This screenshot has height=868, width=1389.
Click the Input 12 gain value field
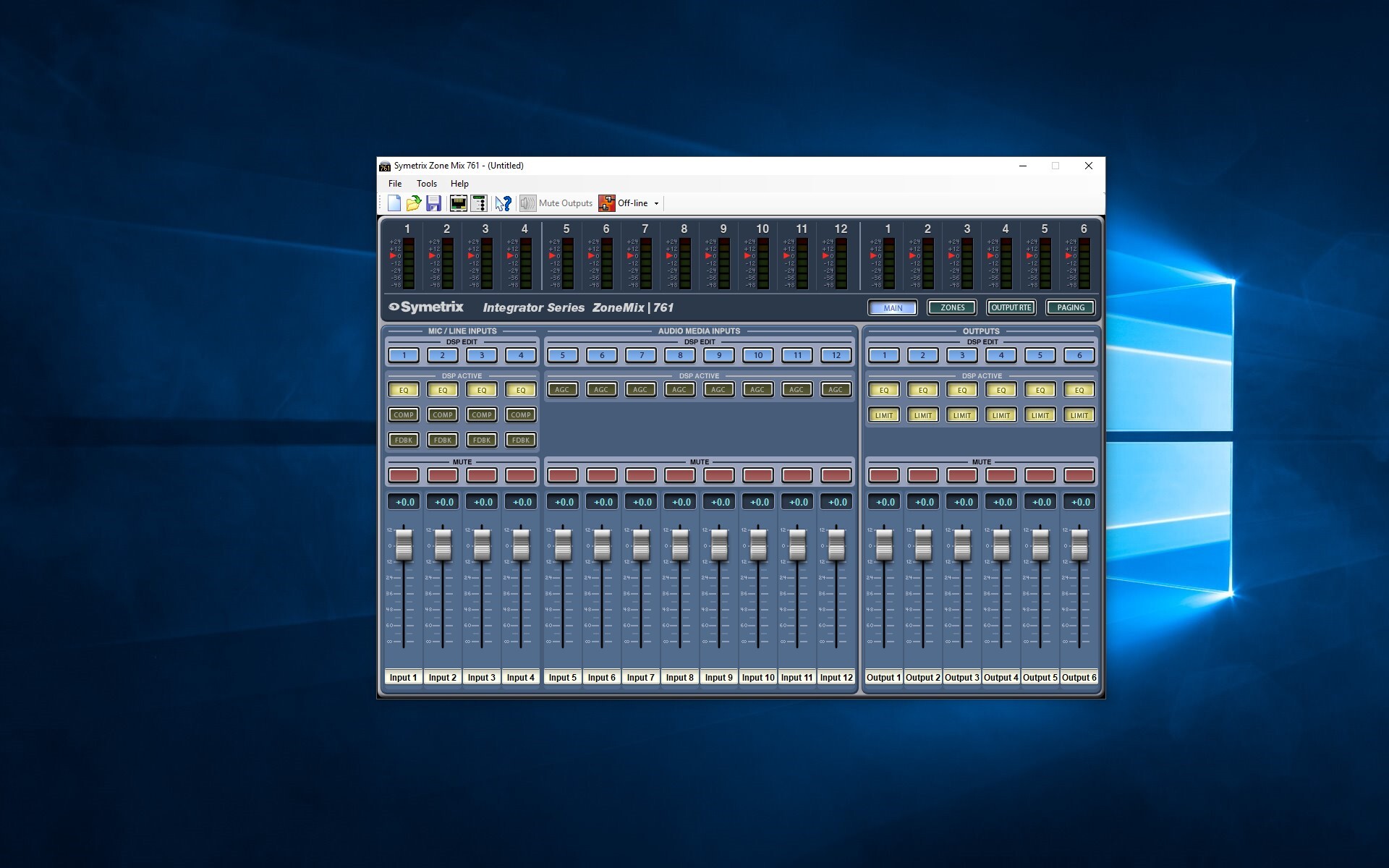pyautogui.click(x=837, y=502)
